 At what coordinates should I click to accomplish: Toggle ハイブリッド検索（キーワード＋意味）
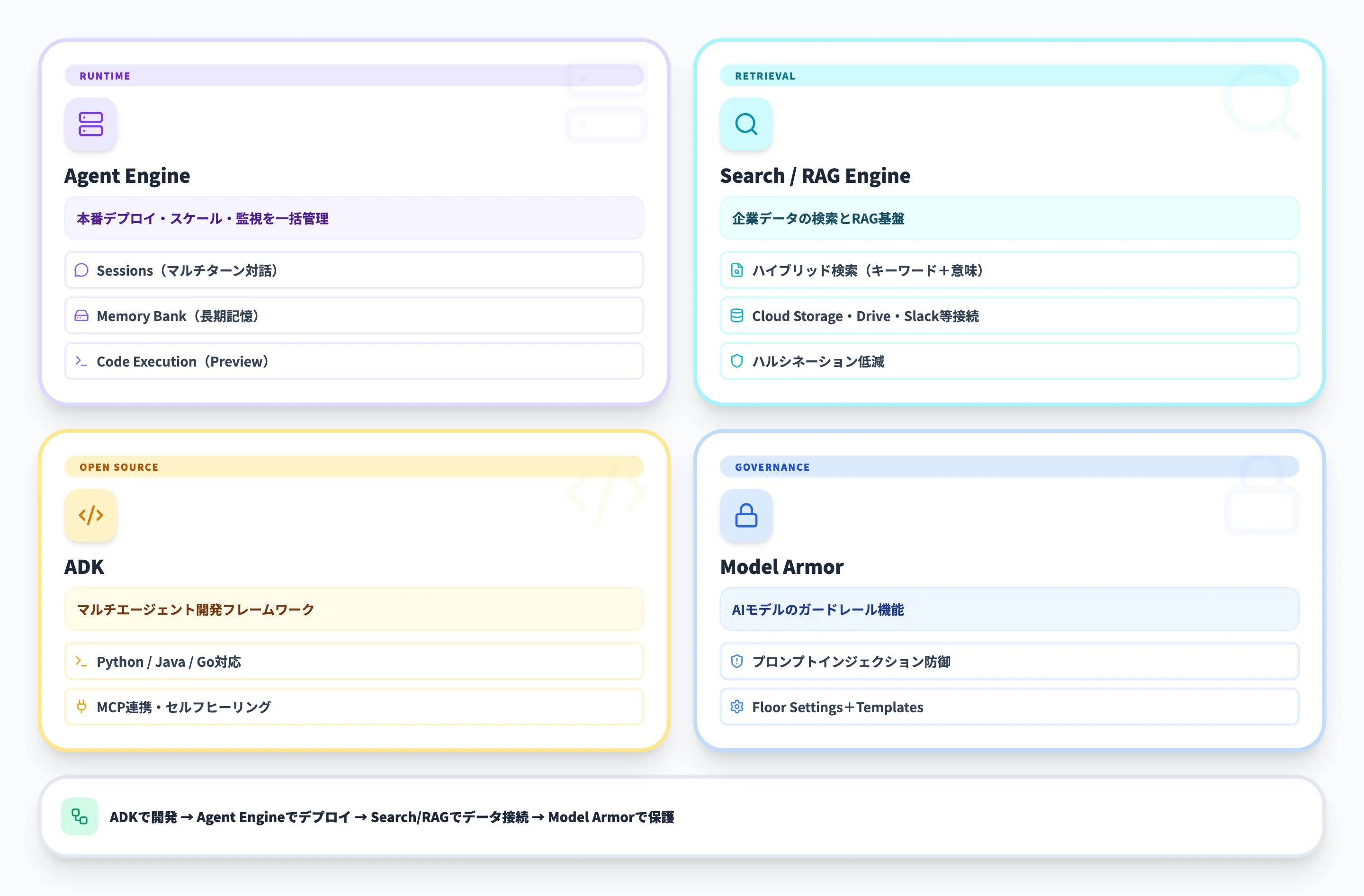coord(1010,270)
